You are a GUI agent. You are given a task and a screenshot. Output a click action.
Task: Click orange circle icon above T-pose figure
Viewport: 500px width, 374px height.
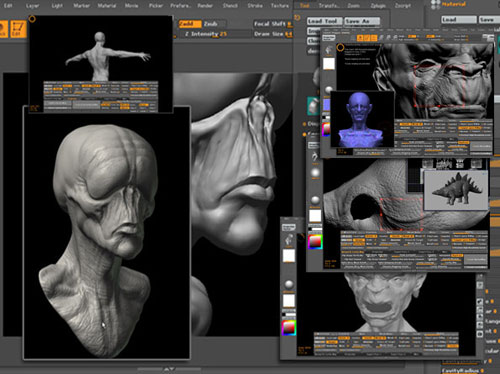coord(32,19)
